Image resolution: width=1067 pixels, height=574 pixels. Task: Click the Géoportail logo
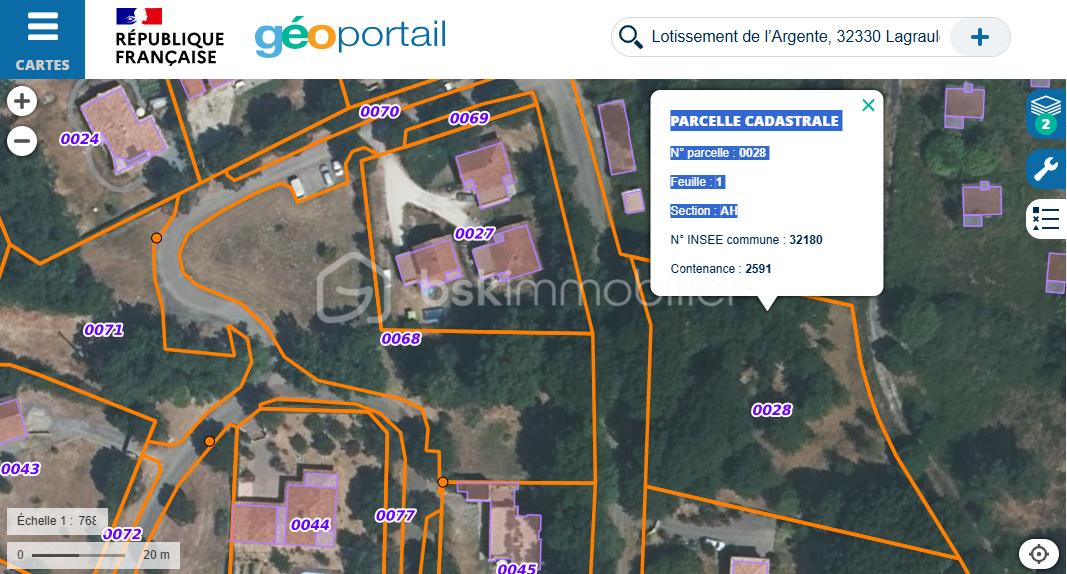coord(350,36)
